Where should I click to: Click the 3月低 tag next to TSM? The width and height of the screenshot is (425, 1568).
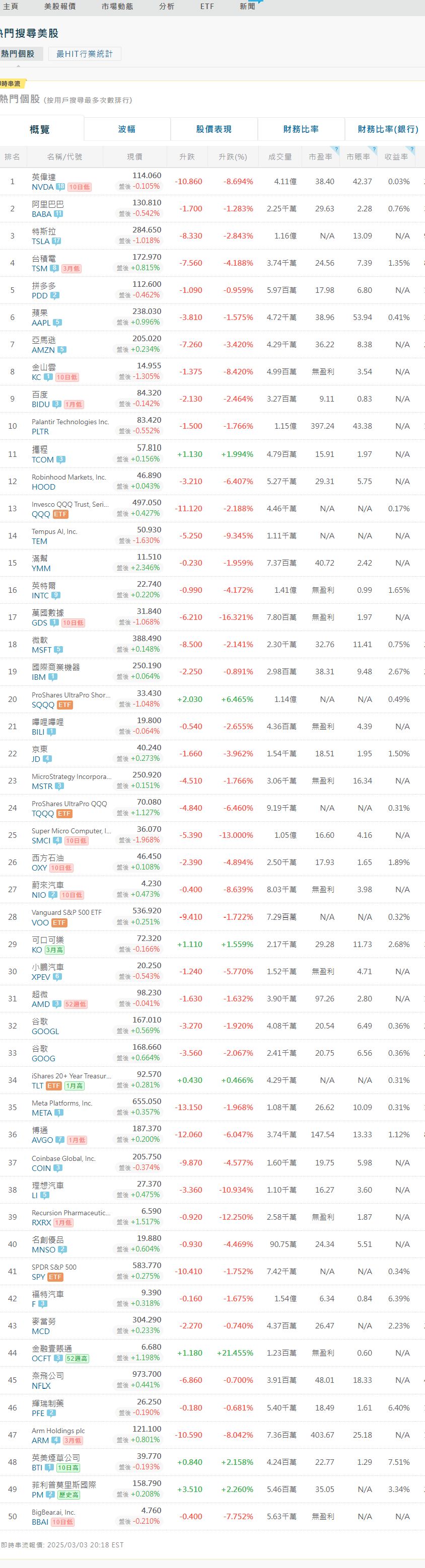[x=71, y=268]
